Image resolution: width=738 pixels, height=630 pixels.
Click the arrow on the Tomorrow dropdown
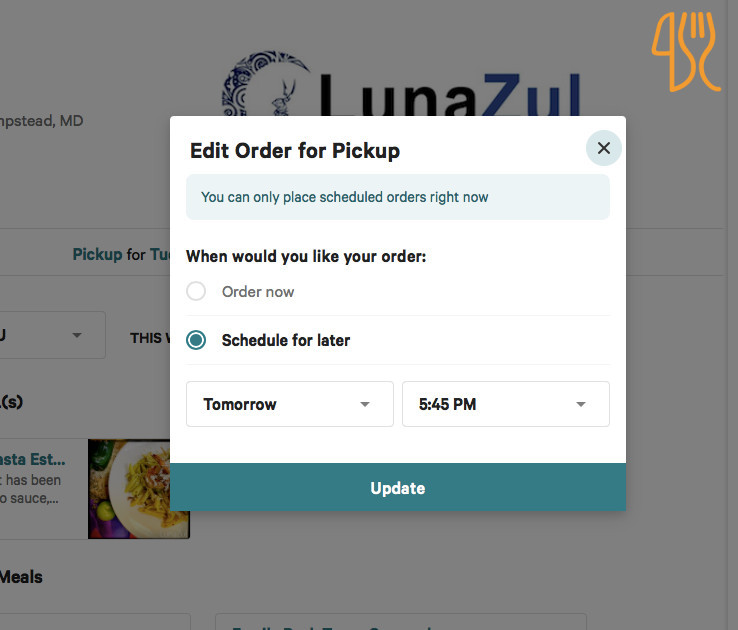365,404
